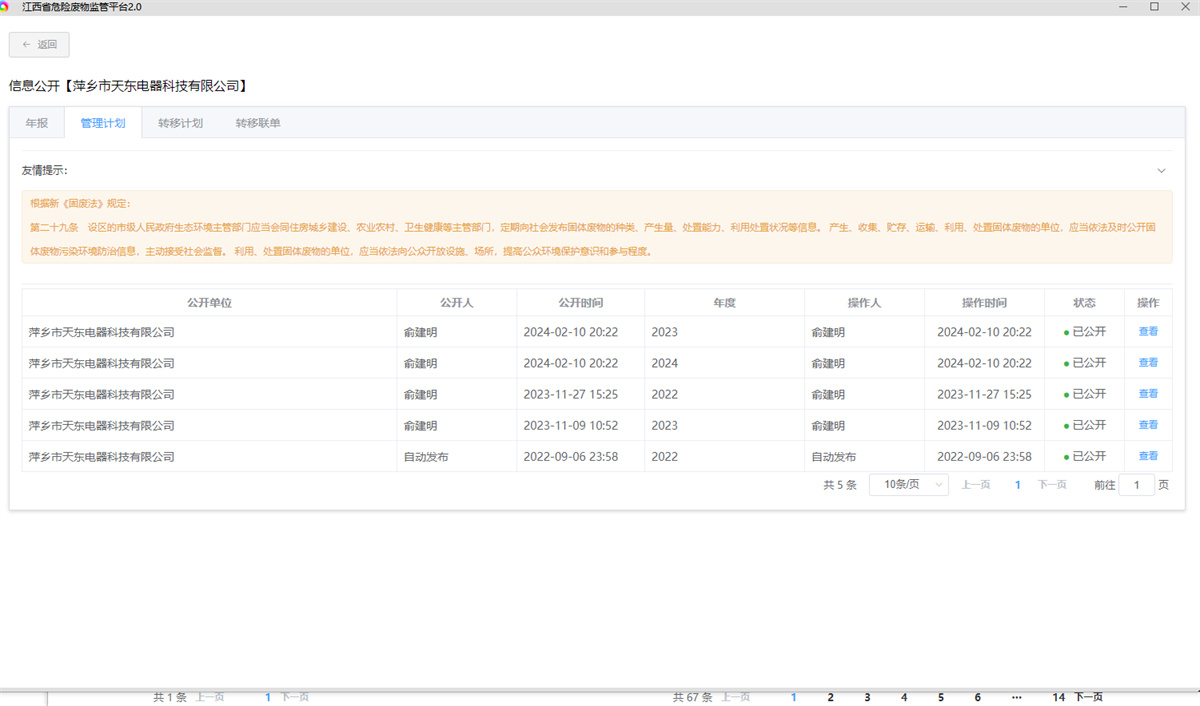Collapse the 友情提示 section chevron
This screenshot has width=1200, height=706.
[1161, 170]
